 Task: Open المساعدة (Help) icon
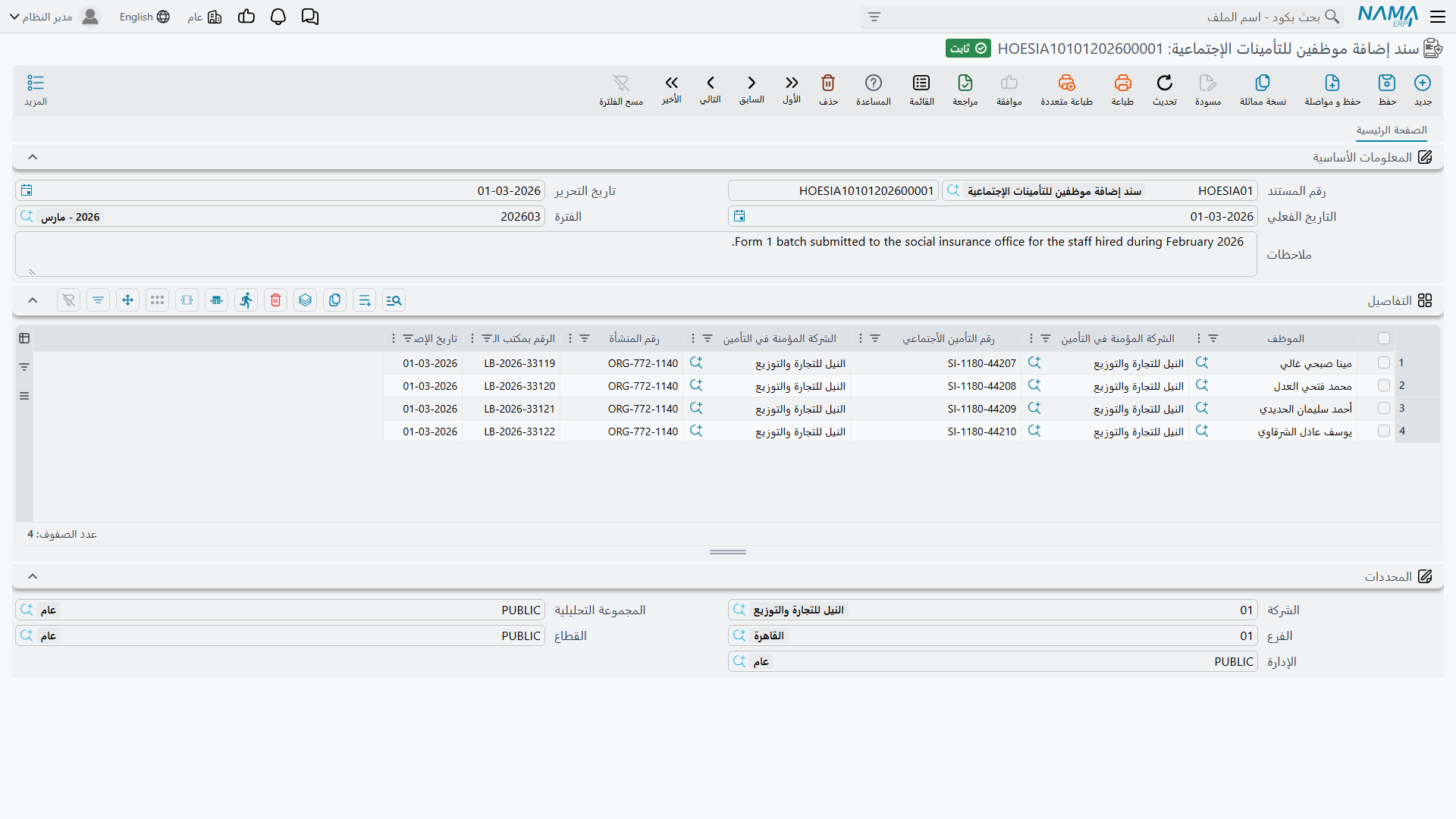coord(874,83)
